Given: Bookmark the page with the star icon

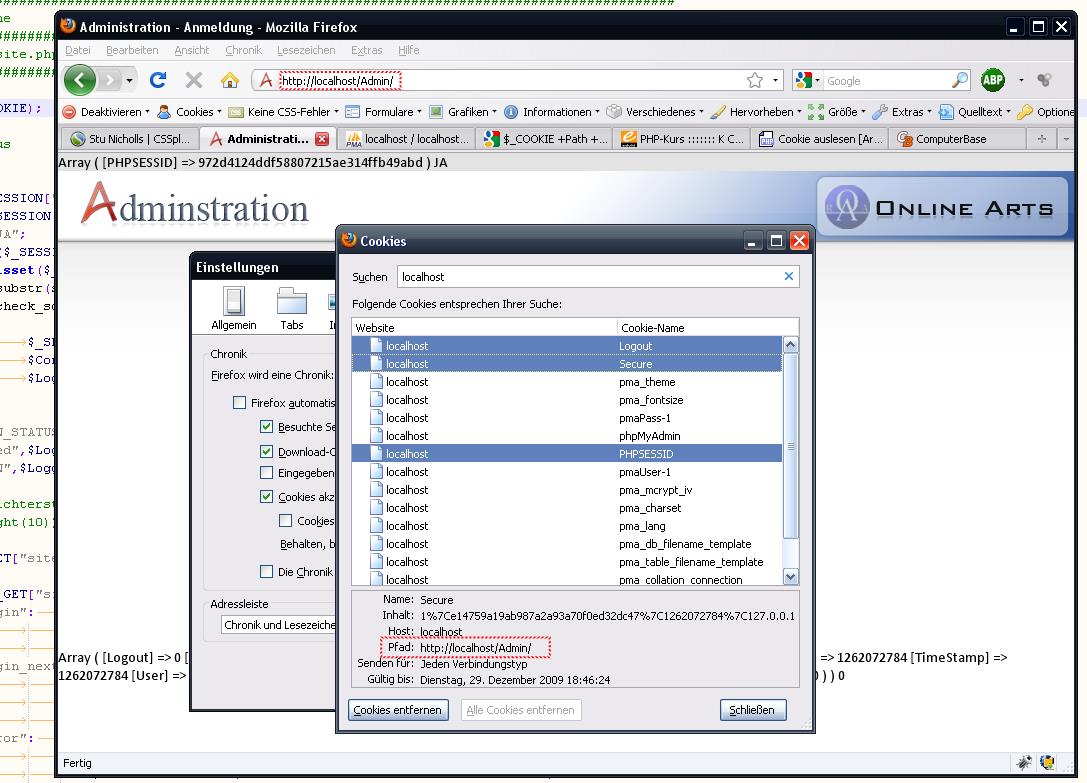Looking at the screenshot, I should [x=755, y=80].
